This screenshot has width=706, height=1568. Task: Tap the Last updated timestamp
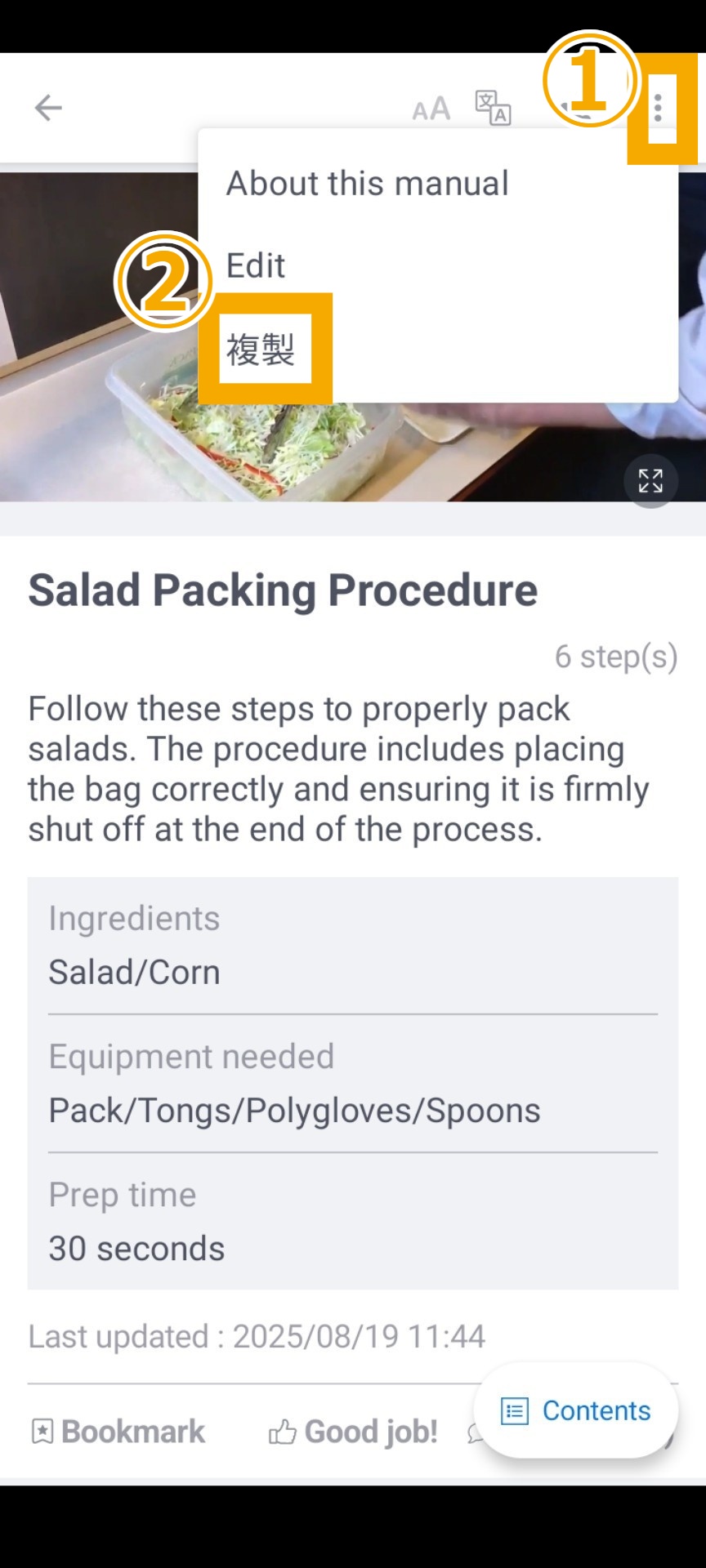257,1337
